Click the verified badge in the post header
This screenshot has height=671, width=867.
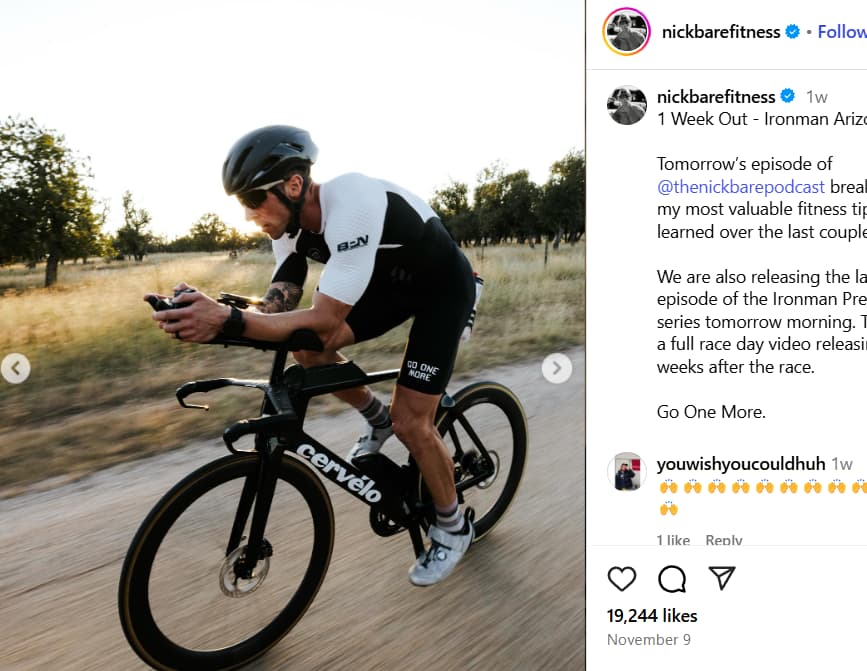pyautogui.click(x=793, y=32)
